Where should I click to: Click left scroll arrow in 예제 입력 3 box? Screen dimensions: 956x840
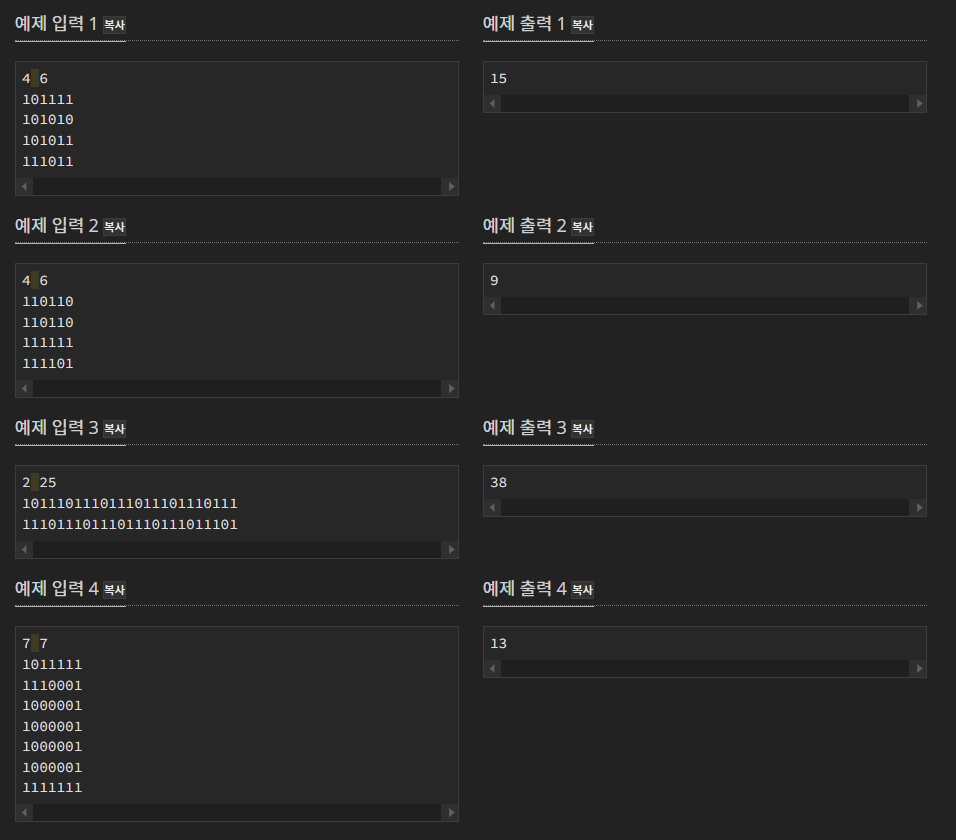tap(24, 549)
